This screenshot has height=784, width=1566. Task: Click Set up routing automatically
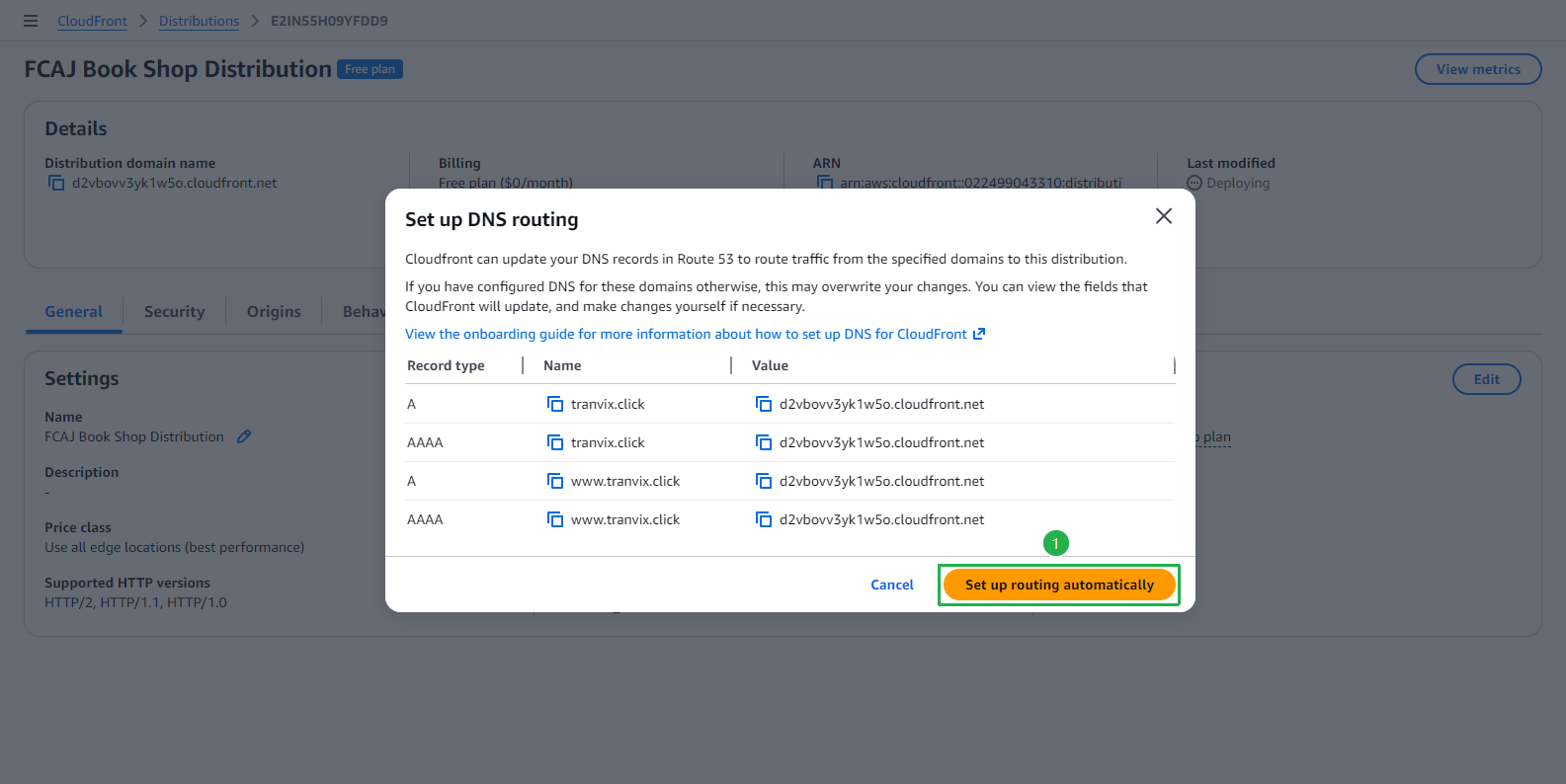point(1059,585)
